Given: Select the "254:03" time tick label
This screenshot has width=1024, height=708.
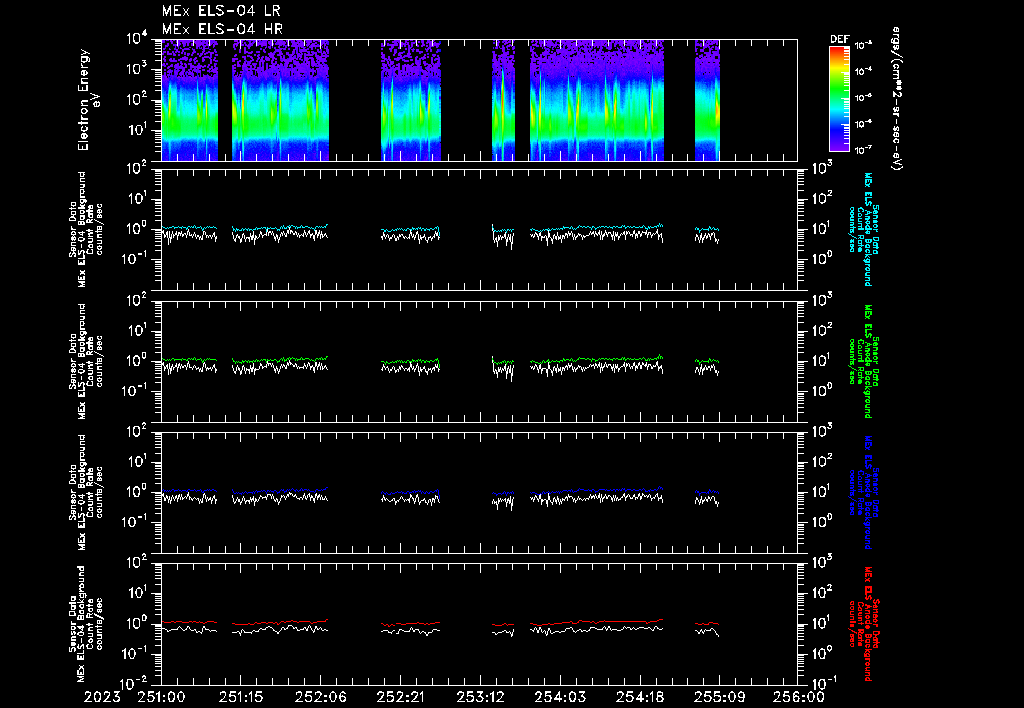Looking at the screenshot, I should click(x=560, y=697).
